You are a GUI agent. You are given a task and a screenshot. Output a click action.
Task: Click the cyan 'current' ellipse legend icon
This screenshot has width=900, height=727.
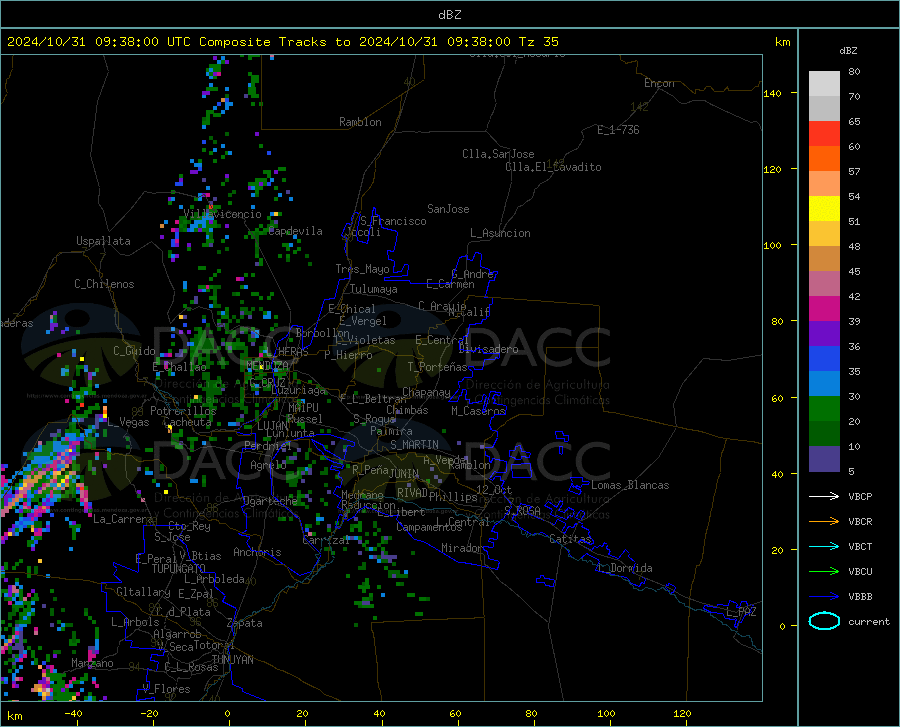[824, 621]
